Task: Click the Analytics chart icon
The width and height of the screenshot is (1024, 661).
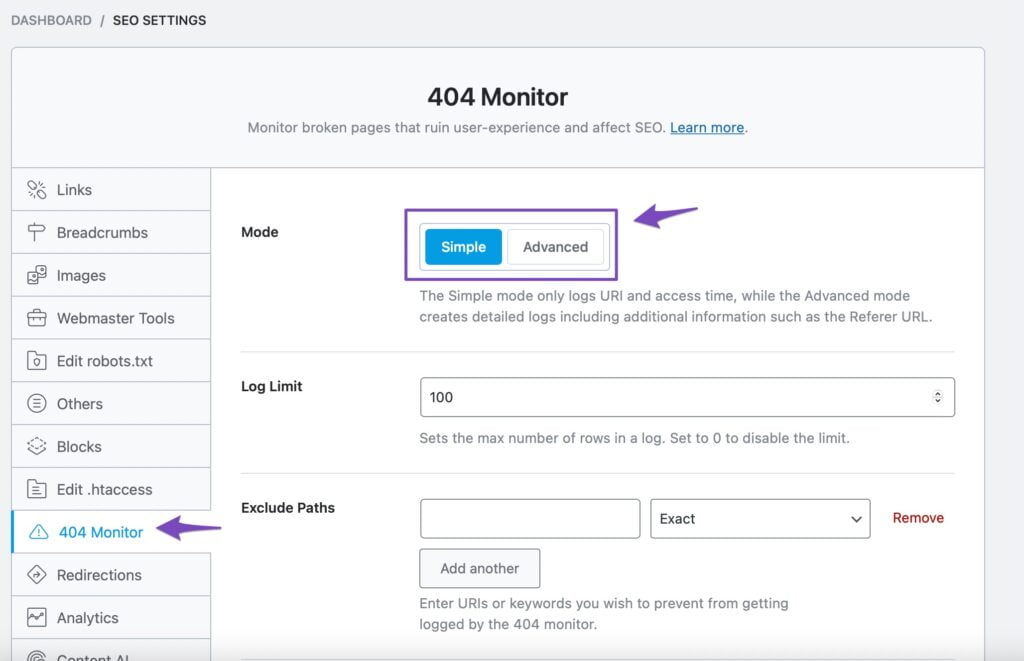Action: [x=37, y=617]
